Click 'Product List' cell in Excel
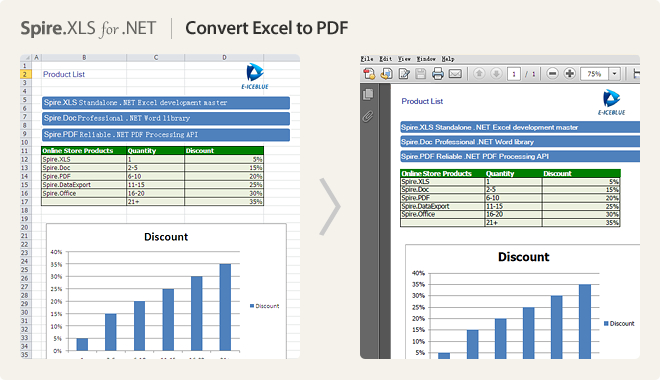 click(64, 74)
